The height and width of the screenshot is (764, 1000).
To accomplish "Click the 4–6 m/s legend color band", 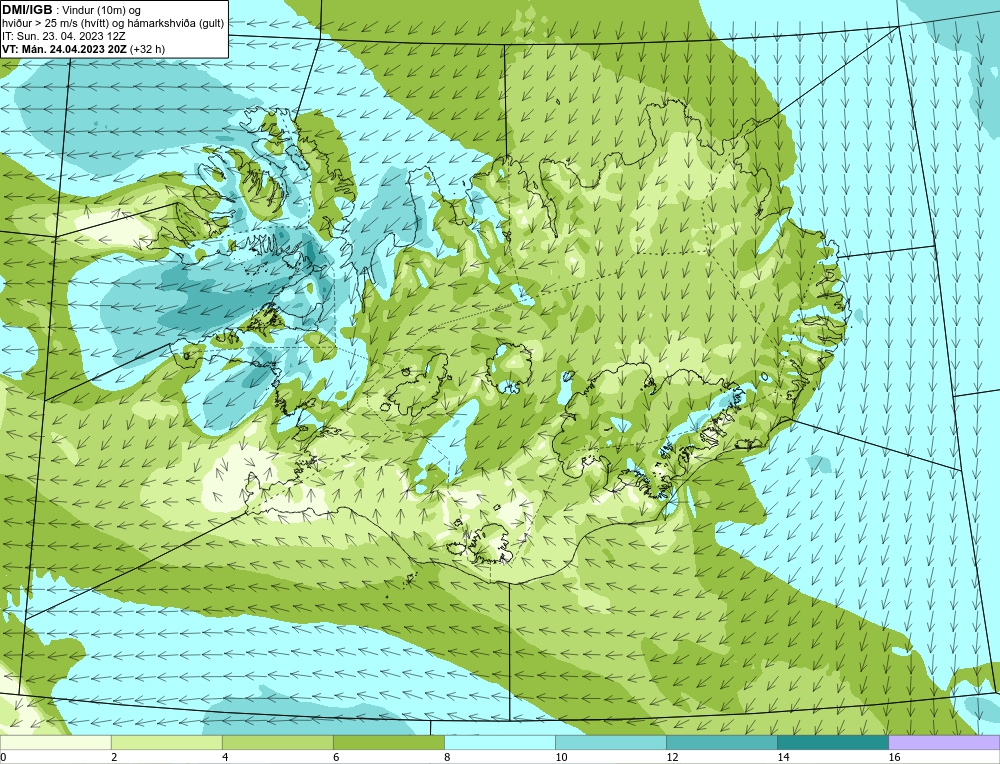I will click(277, 742).
